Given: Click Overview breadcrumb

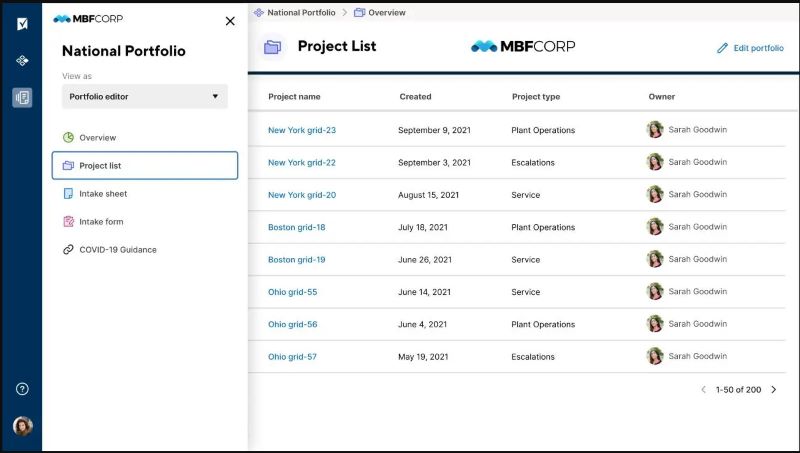Looking at the screenshot, I should pyautogui.click(x=387, y=12).
